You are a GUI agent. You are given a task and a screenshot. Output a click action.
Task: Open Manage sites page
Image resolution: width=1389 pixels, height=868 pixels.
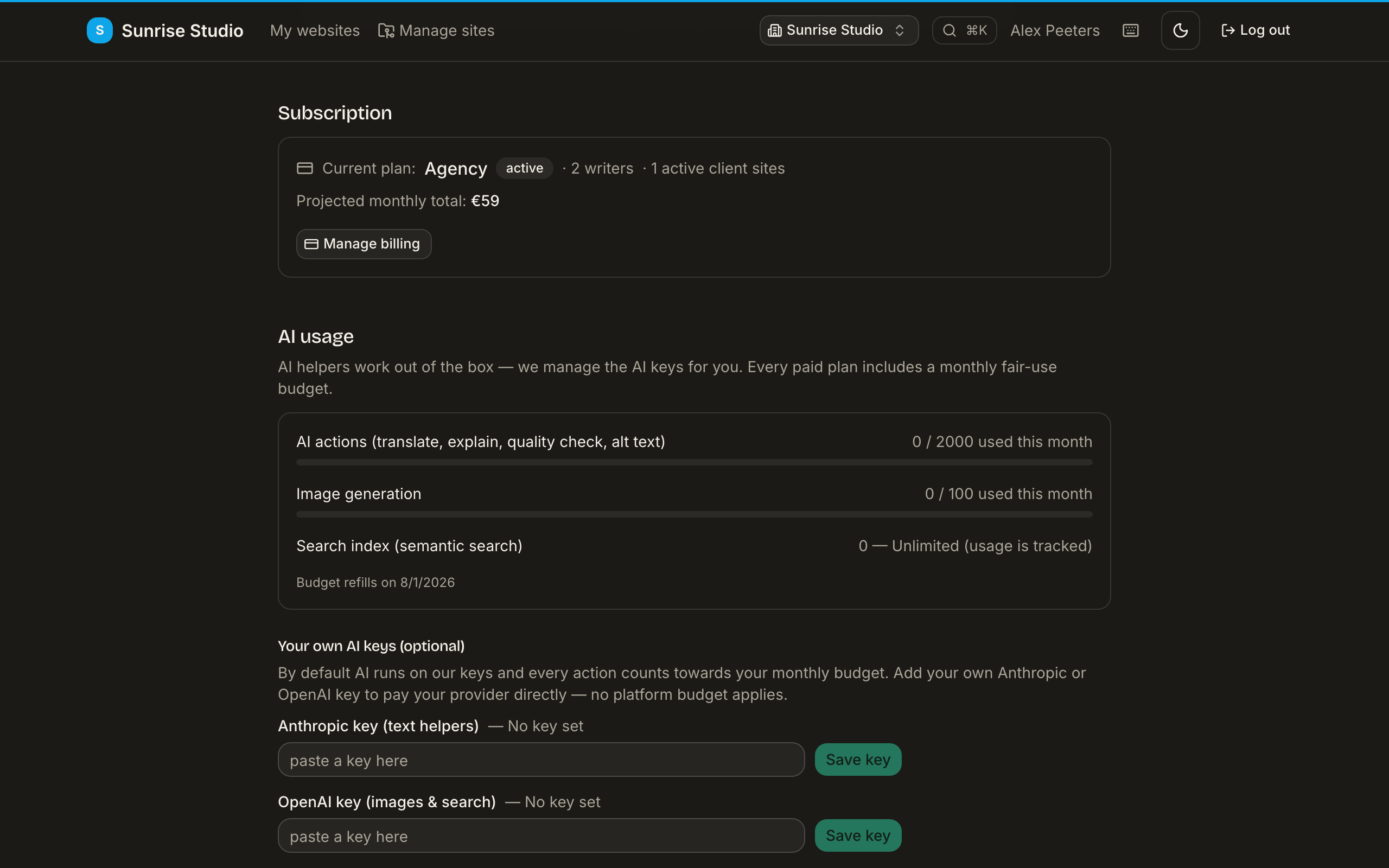pos(436,30)
